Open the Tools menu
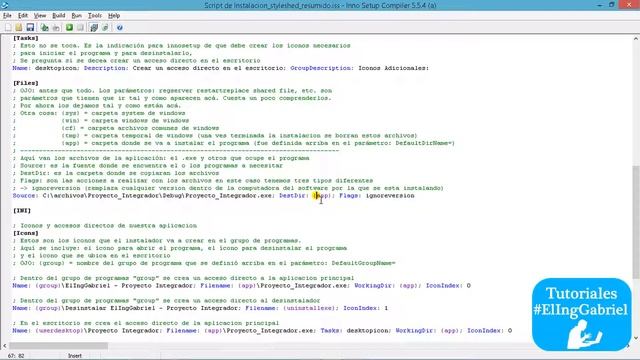 [x=95, y=16]
